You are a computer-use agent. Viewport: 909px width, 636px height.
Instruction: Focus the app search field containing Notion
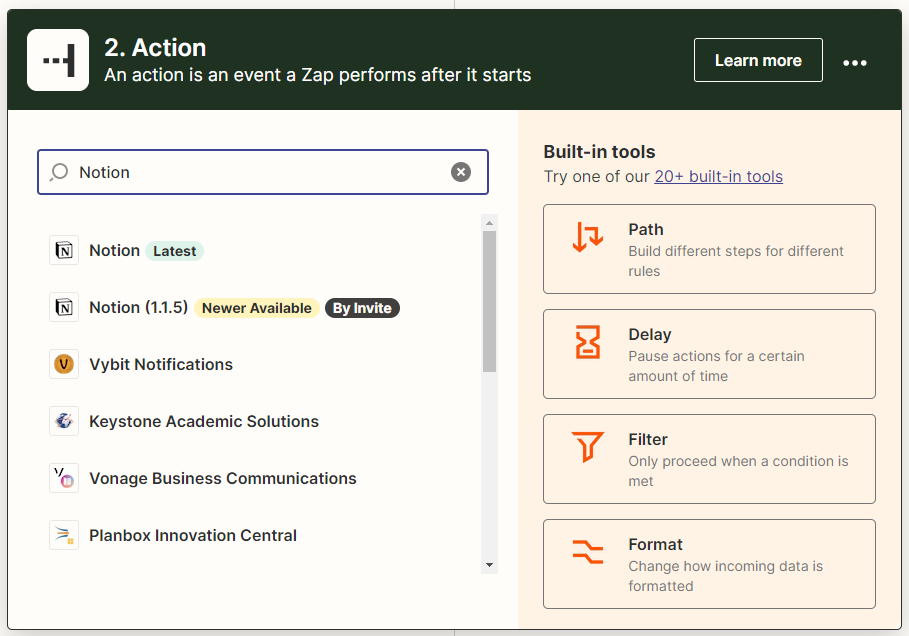pyautogui.click(x=263, y=172)
